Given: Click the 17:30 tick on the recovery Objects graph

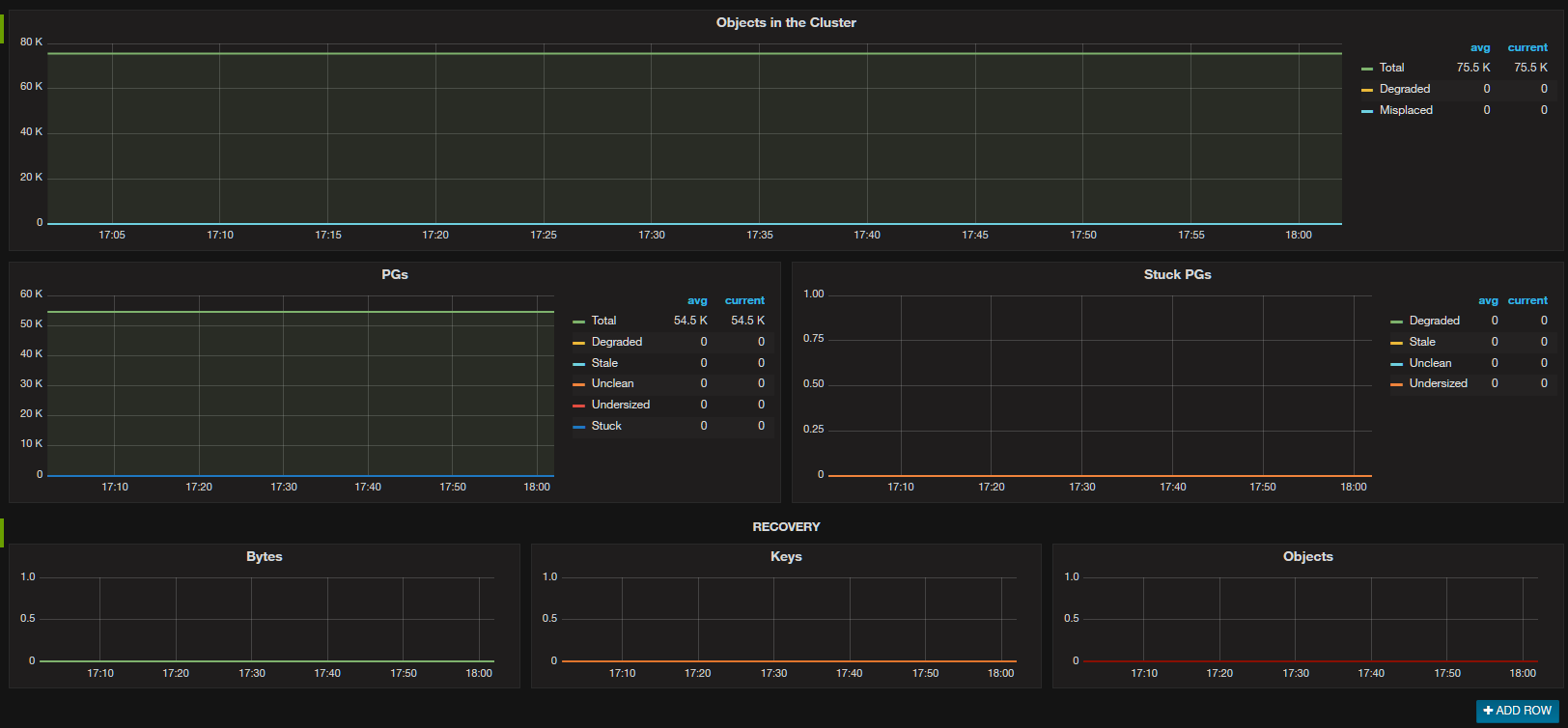Looking at the screenshot, I should [x=1296, y=673].
